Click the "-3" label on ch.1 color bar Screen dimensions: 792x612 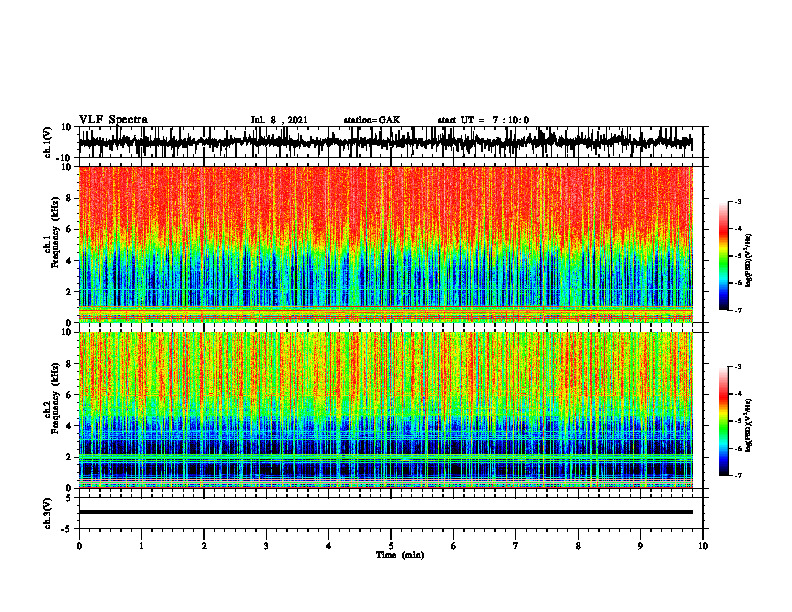(x=738, y=201)
